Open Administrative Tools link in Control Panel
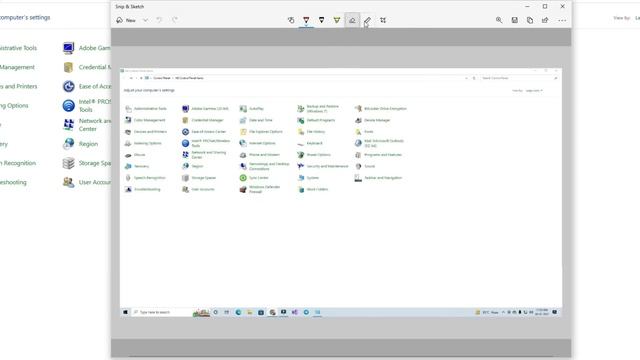Viewport: 640px width, 360px height. point(18,48)
